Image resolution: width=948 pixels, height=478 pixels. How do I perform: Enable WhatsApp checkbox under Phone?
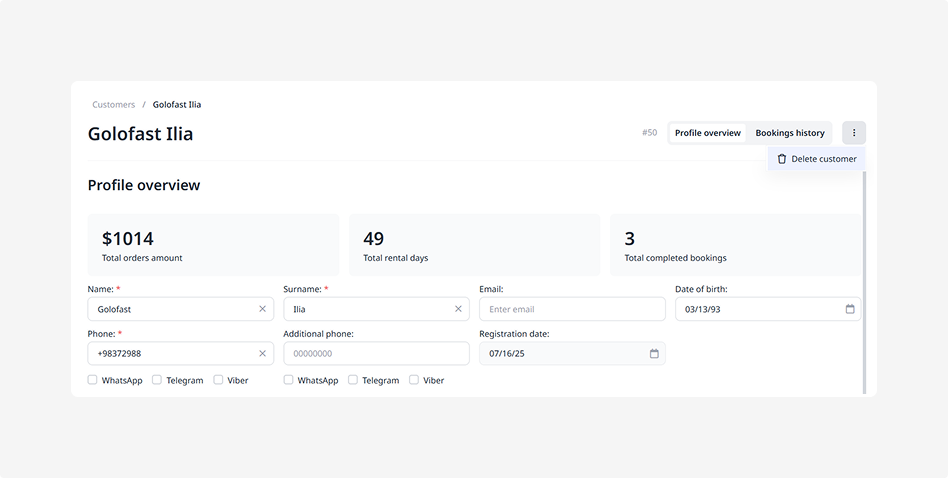pos(93,380)
